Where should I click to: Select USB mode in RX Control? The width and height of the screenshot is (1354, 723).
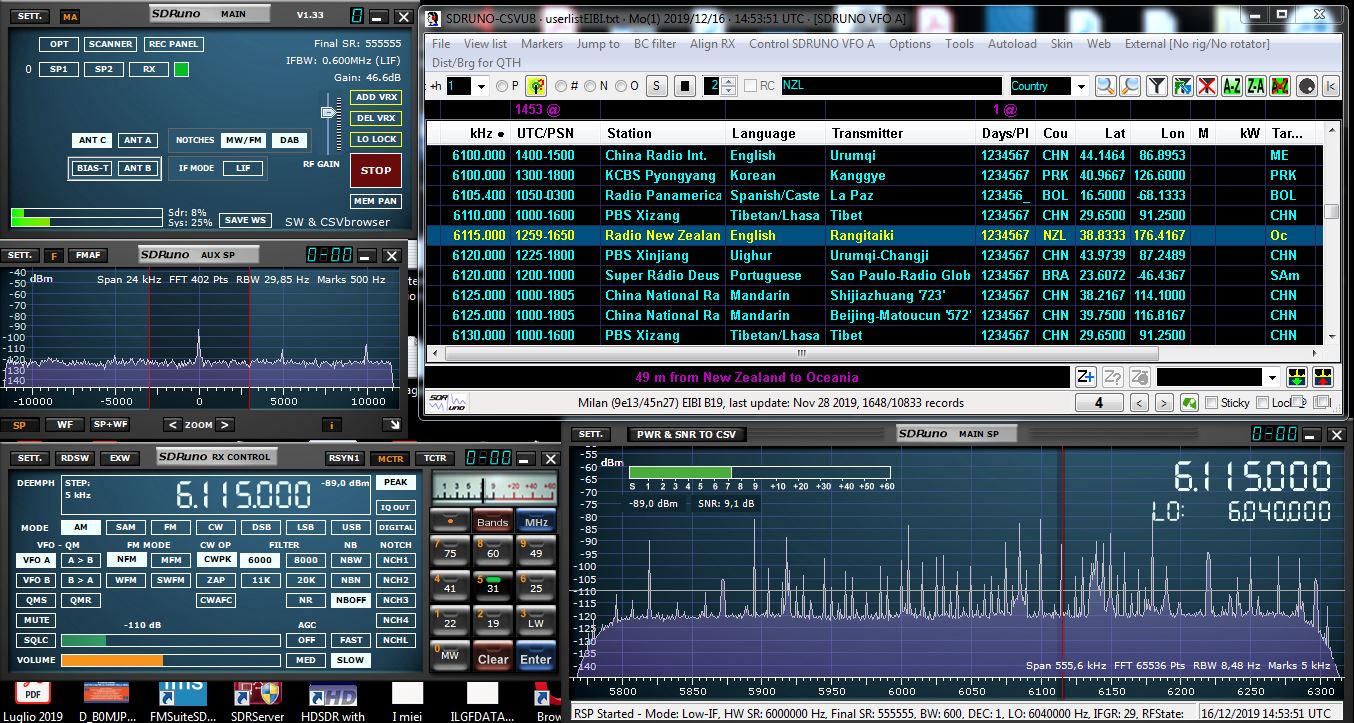[x=351, y=527]
